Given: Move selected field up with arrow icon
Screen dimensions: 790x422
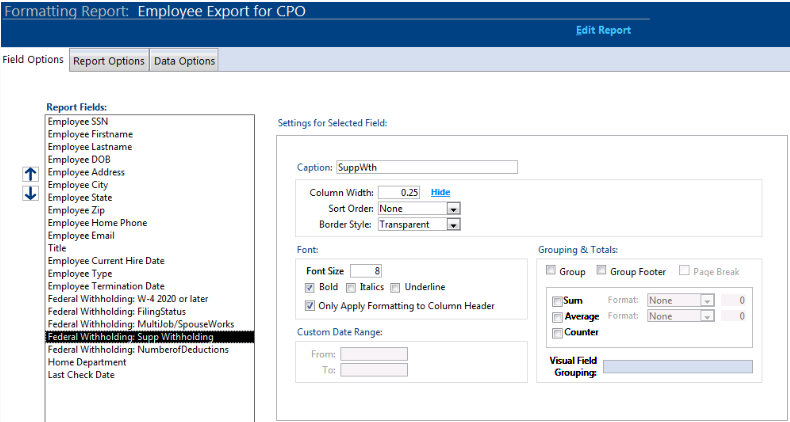Looking at the screenshot, I should click(31, 174).
